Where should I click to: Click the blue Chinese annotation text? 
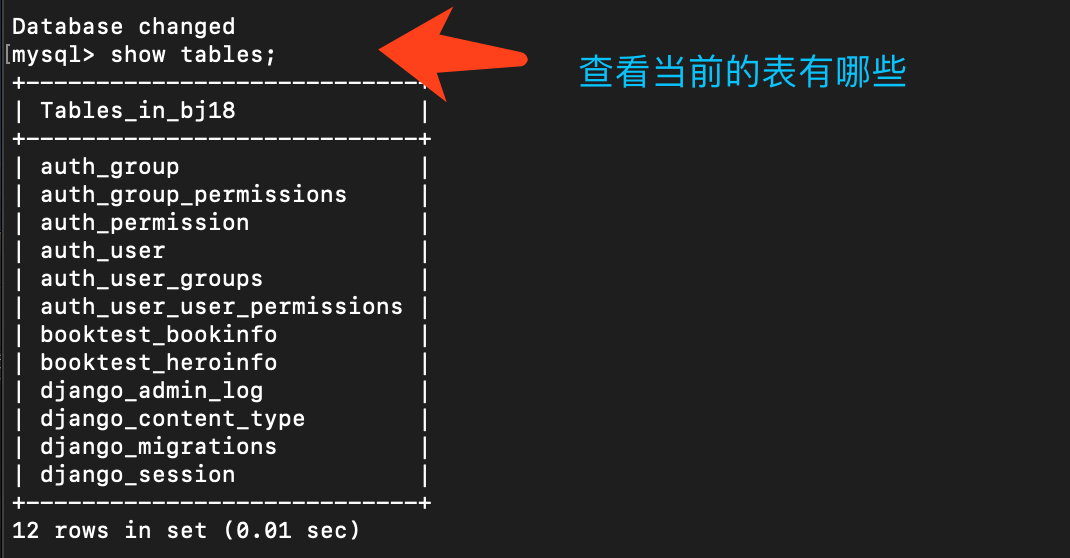pyautogui.click(x=742, y=72)
